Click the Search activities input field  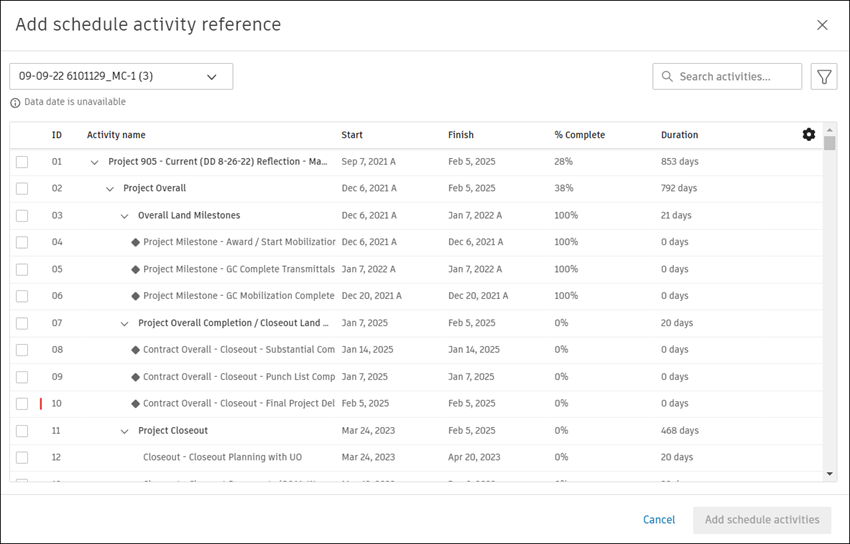(x=736, y=77)
